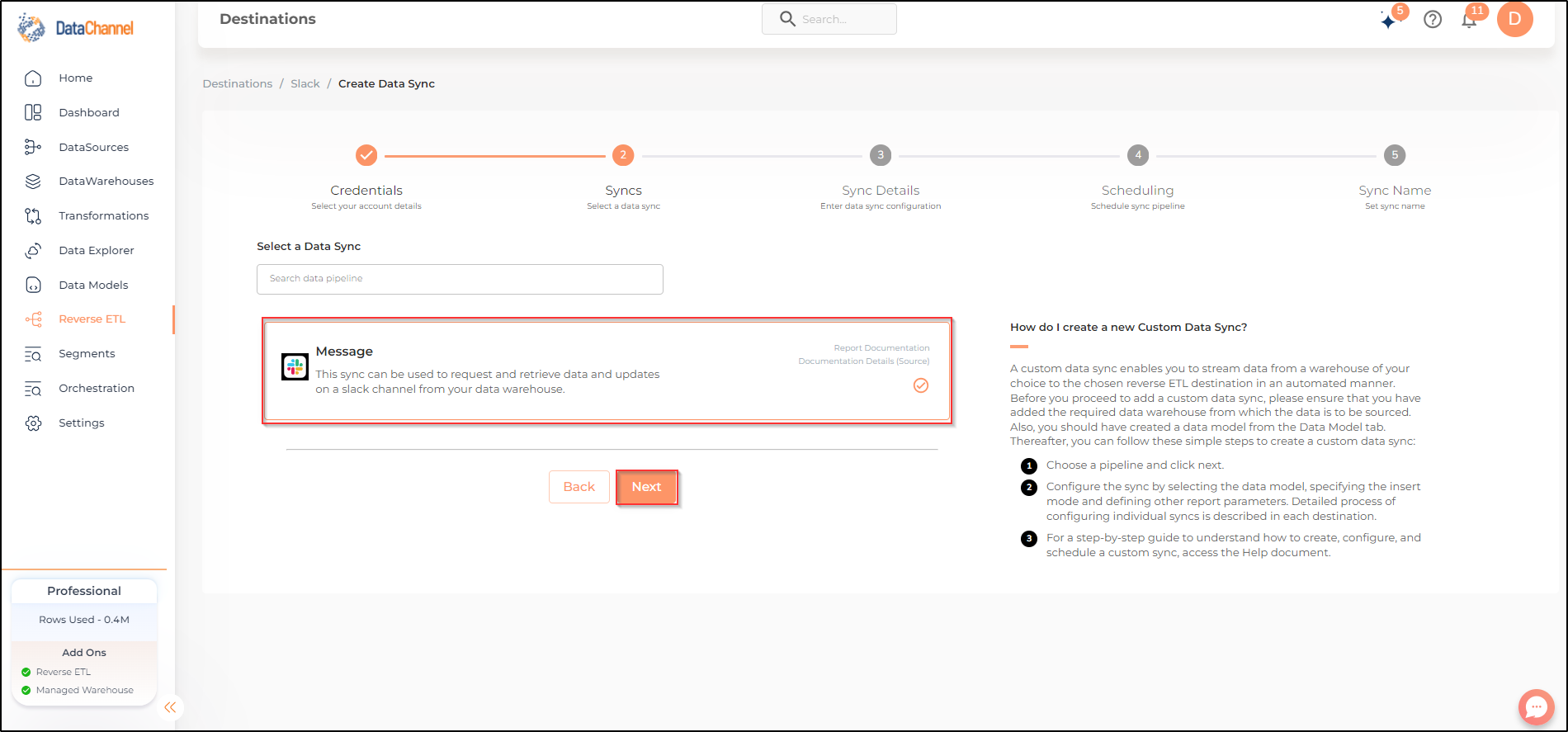
Task: Open Data Models menu item
Action: 93,286
